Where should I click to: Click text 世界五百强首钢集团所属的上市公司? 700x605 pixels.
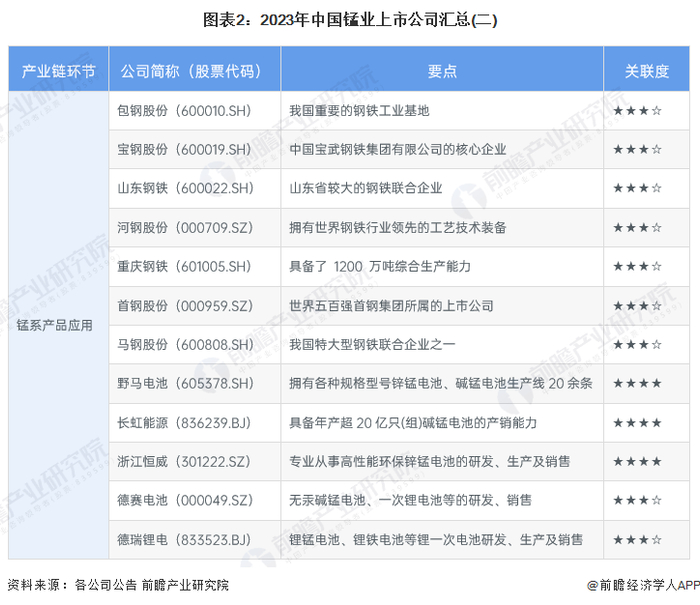[392, 306]
